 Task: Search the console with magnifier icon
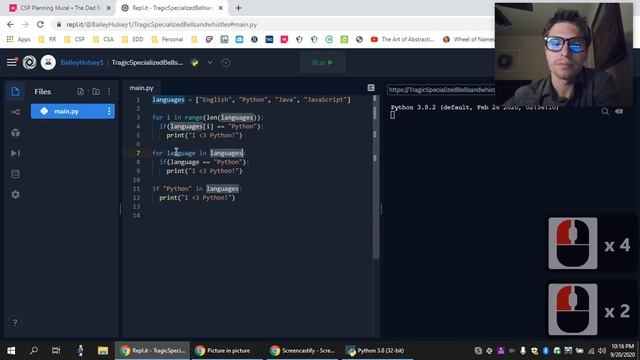click(605, 111)
